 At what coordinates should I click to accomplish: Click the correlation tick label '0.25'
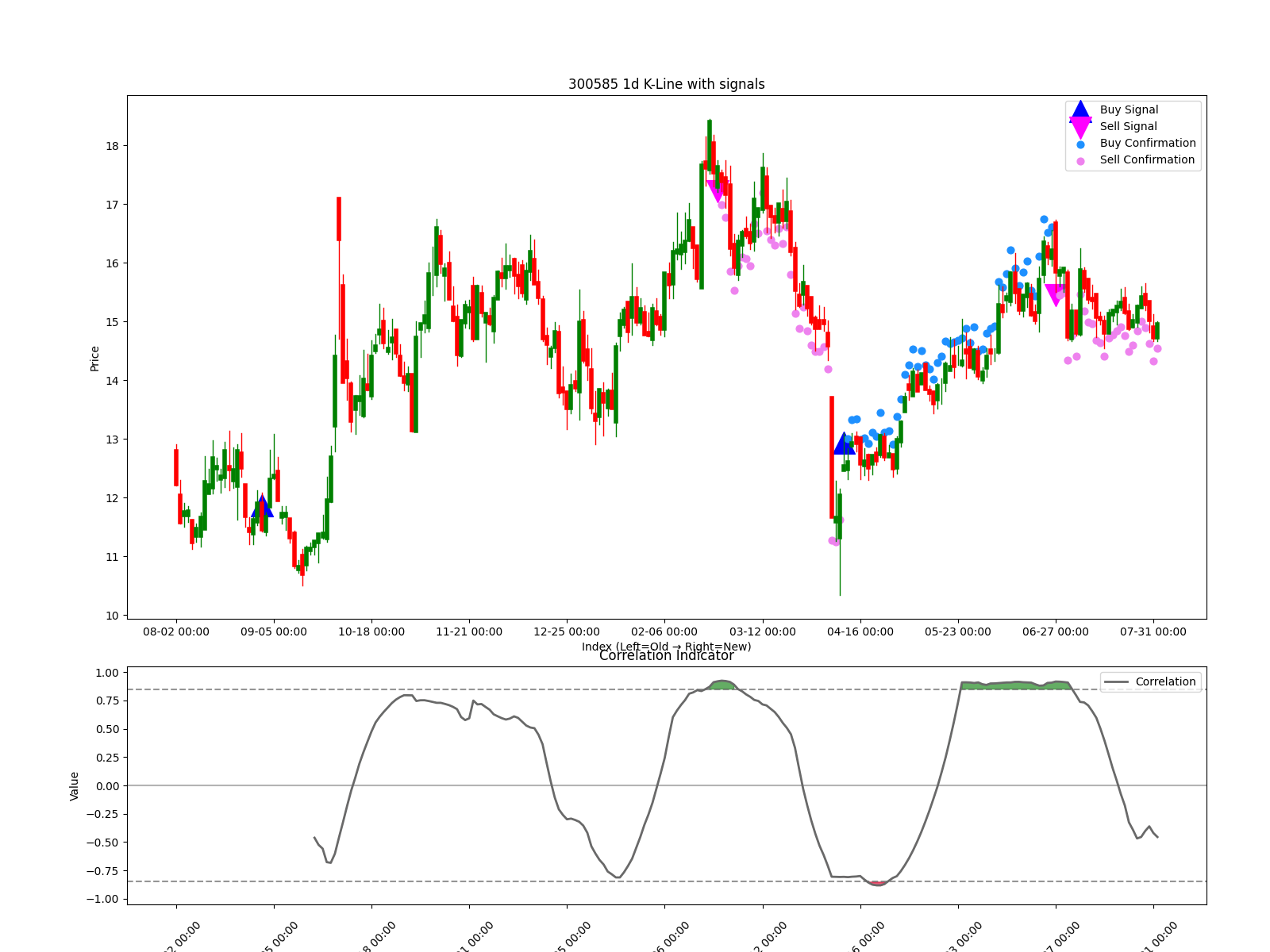pos(106,758)
